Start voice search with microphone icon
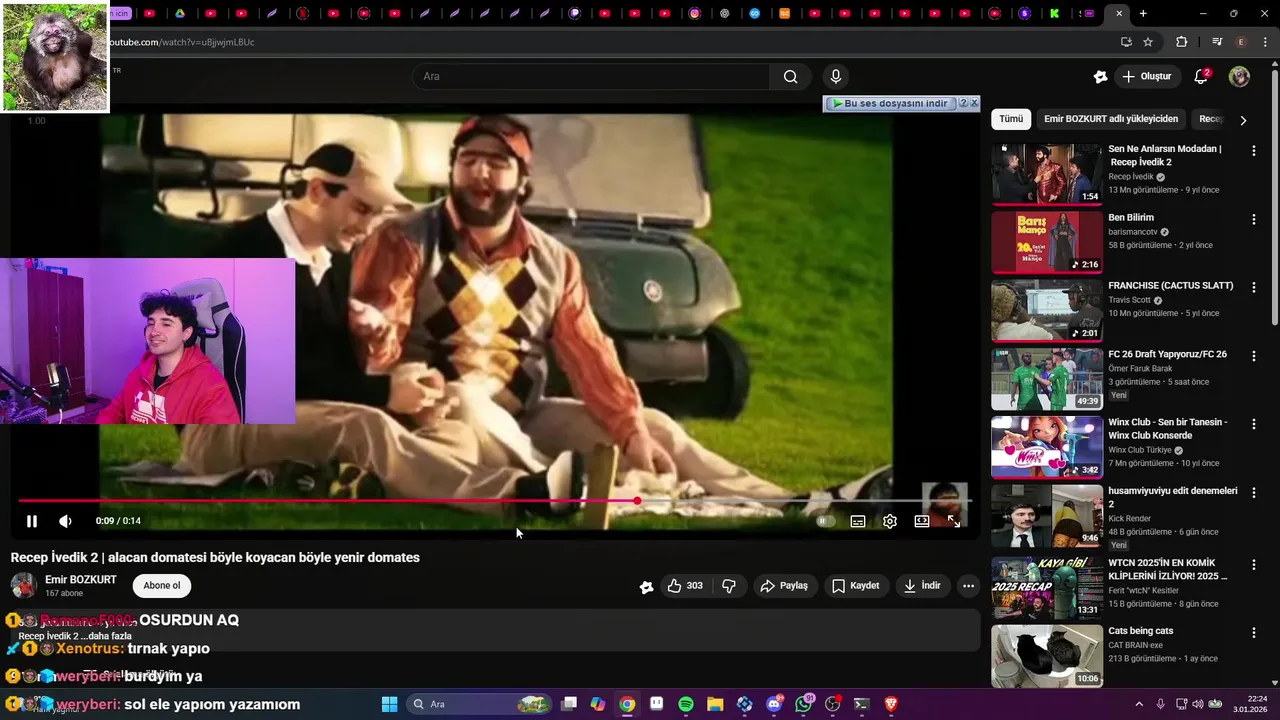The width and height of the screenshot is (1280, 720). (x=836, y=76)
